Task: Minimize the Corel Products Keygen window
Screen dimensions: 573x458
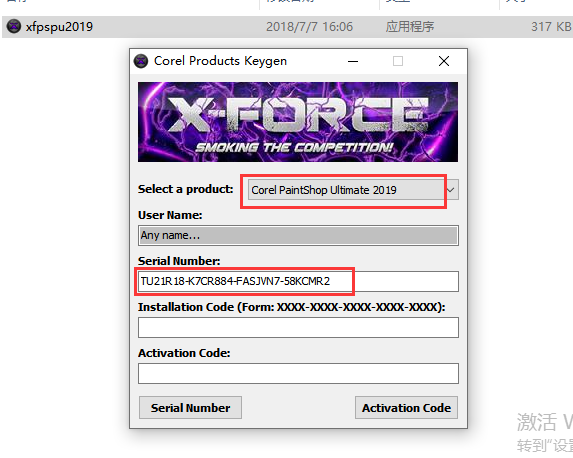Action: pyautogui.click(x=353, y=61)
